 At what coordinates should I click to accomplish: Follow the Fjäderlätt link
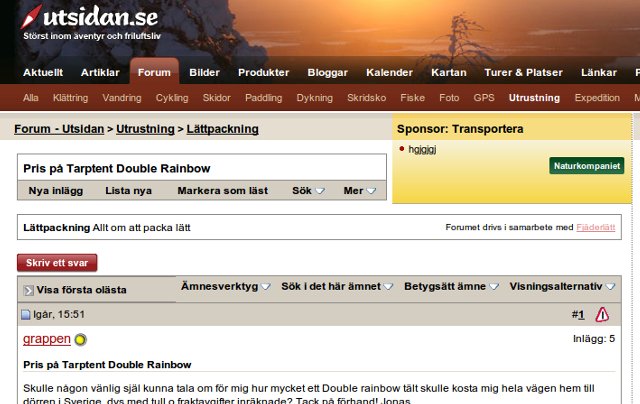point(595,228)
